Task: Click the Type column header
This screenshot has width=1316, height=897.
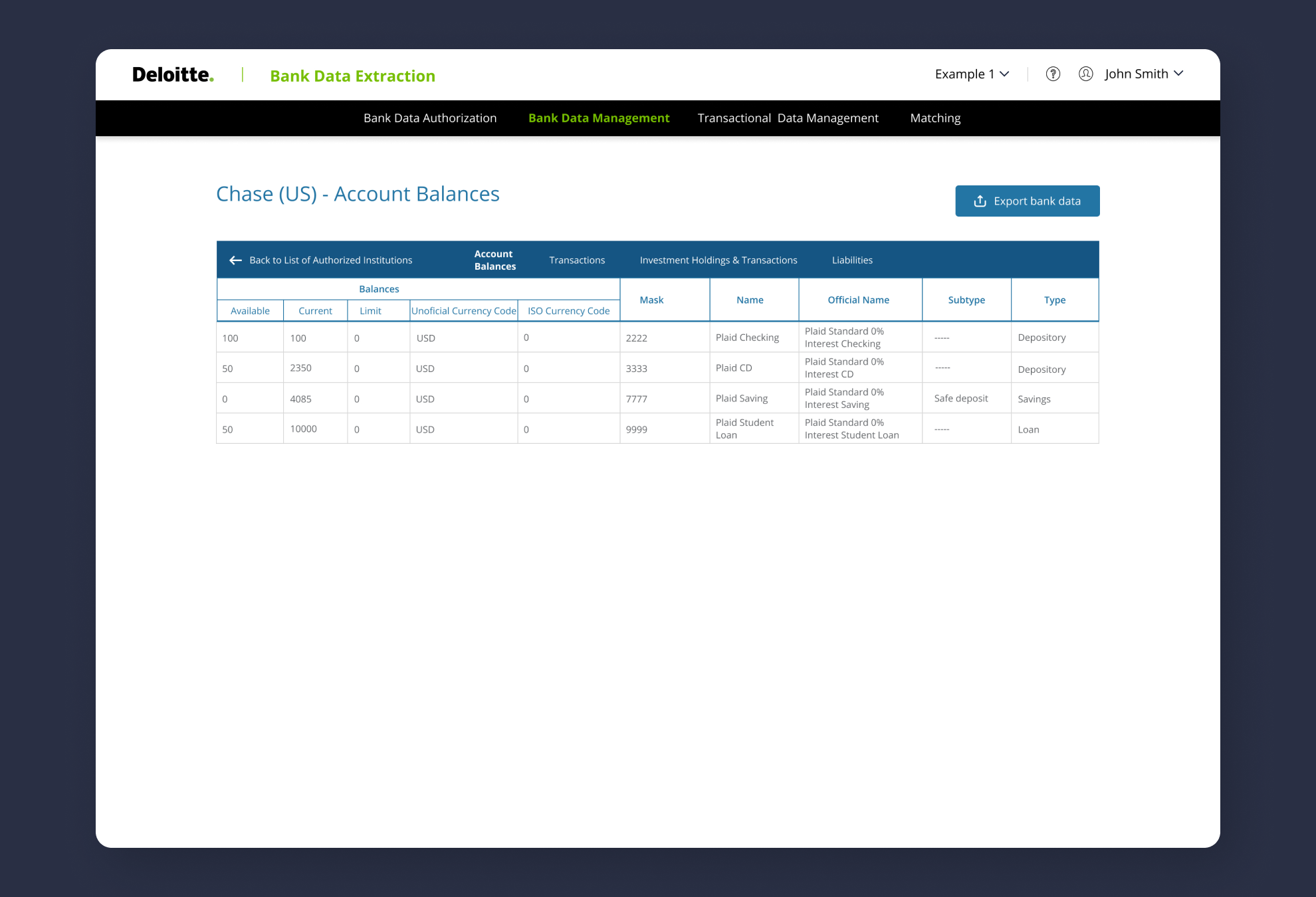Action: pyautogui.click(x=1055, y=300)
